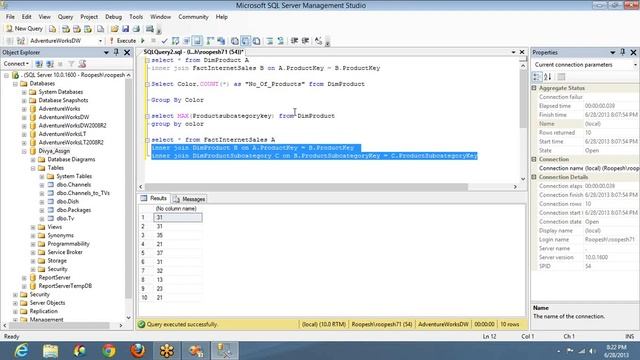Click the Change Connection icon beside database box
640x360 pixels.
pos(20,41)
